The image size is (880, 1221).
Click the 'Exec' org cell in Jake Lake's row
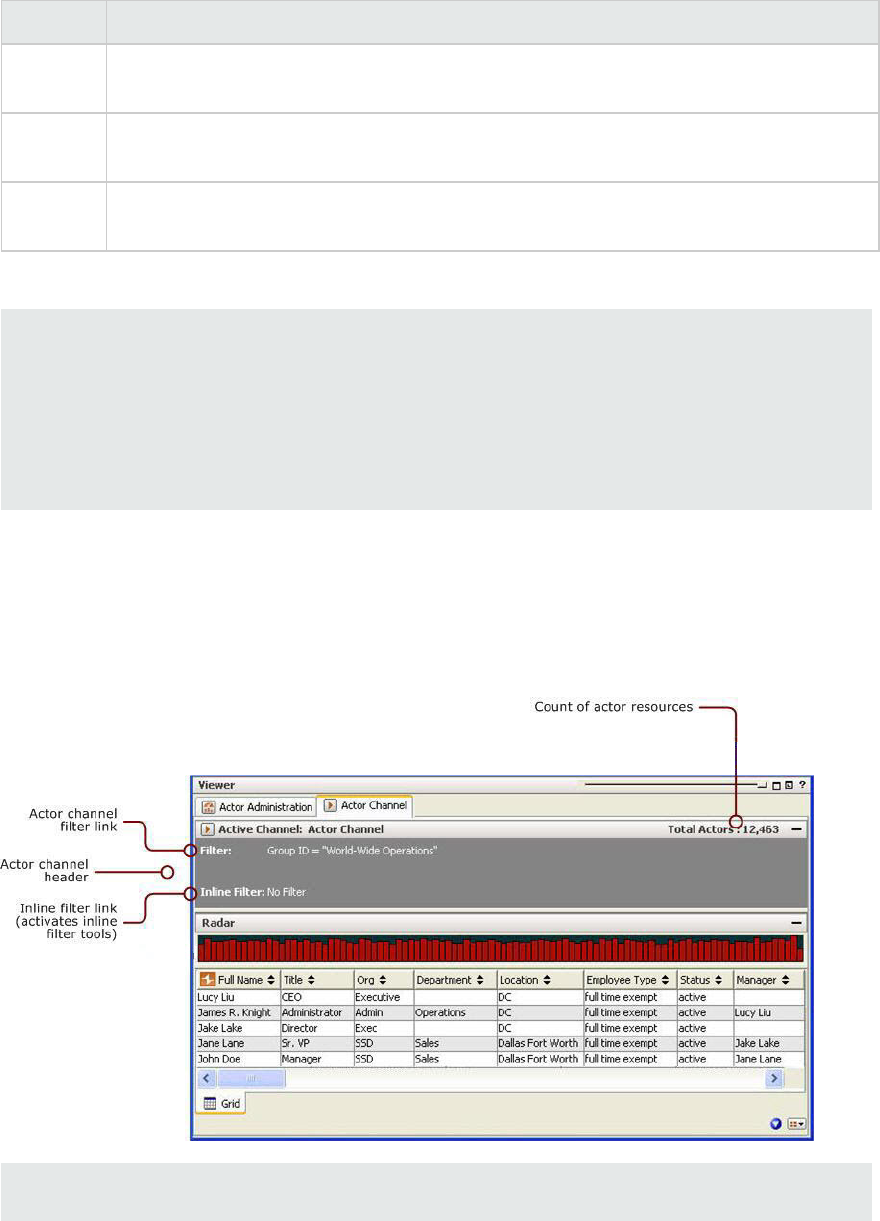pos(383,1028)
